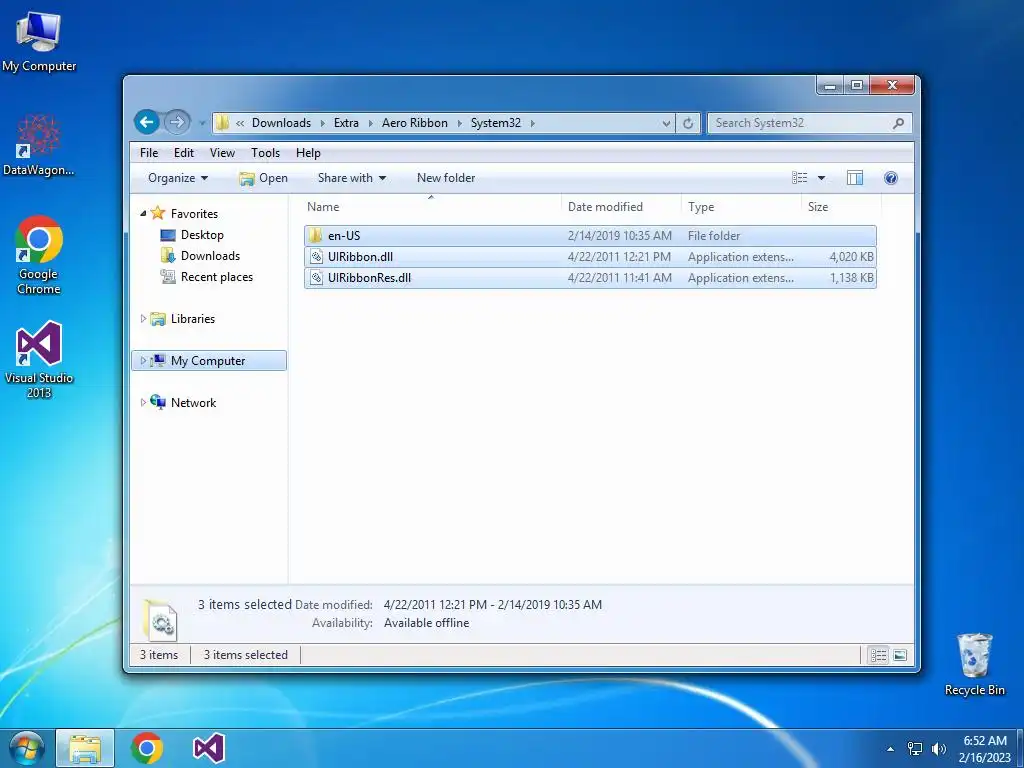Navigate to Downloads in the breadcrumb
Screen dimensions: 1024x768
click(x=281, y=123)
